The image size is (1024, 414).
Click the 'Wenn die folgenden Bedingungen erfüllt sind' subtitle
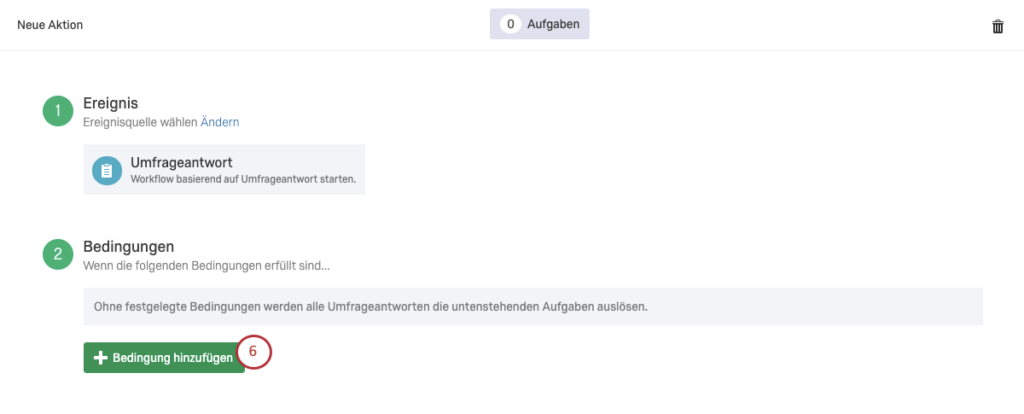point(207,266)
